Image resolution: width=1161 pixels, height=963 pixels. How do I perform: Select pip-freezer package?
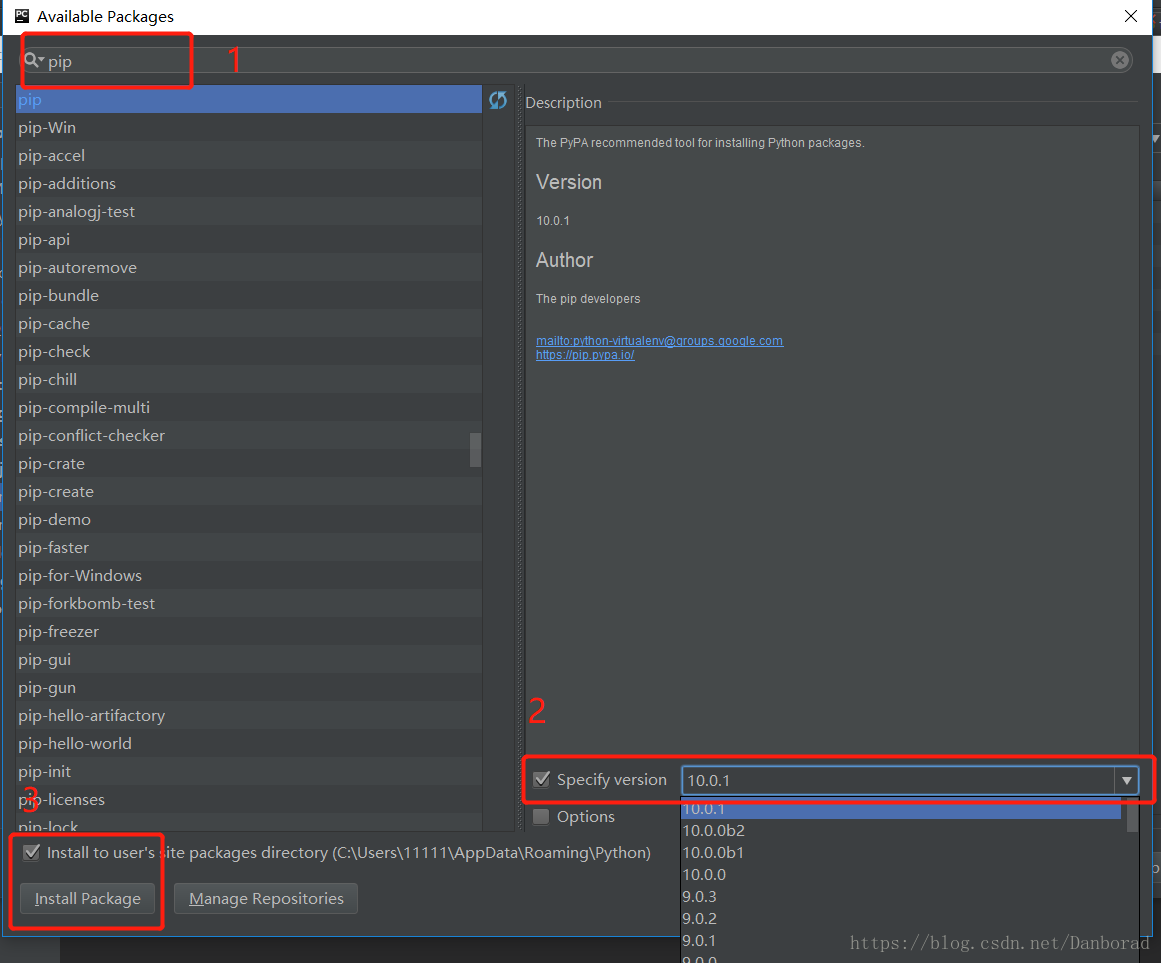coord(249,631)
